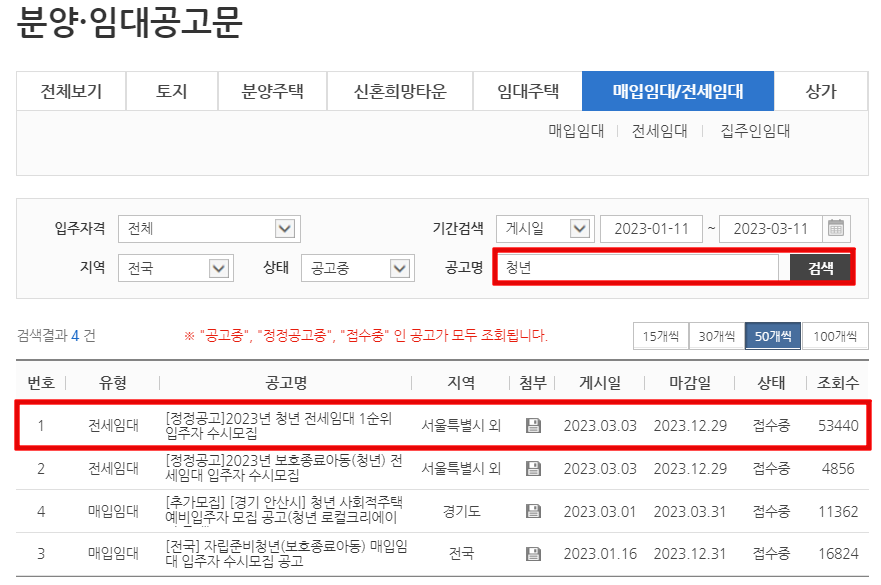Click the 검색 search button
Image resolution: width=881 pixels, height=585 pixels.
coord(819,267)
